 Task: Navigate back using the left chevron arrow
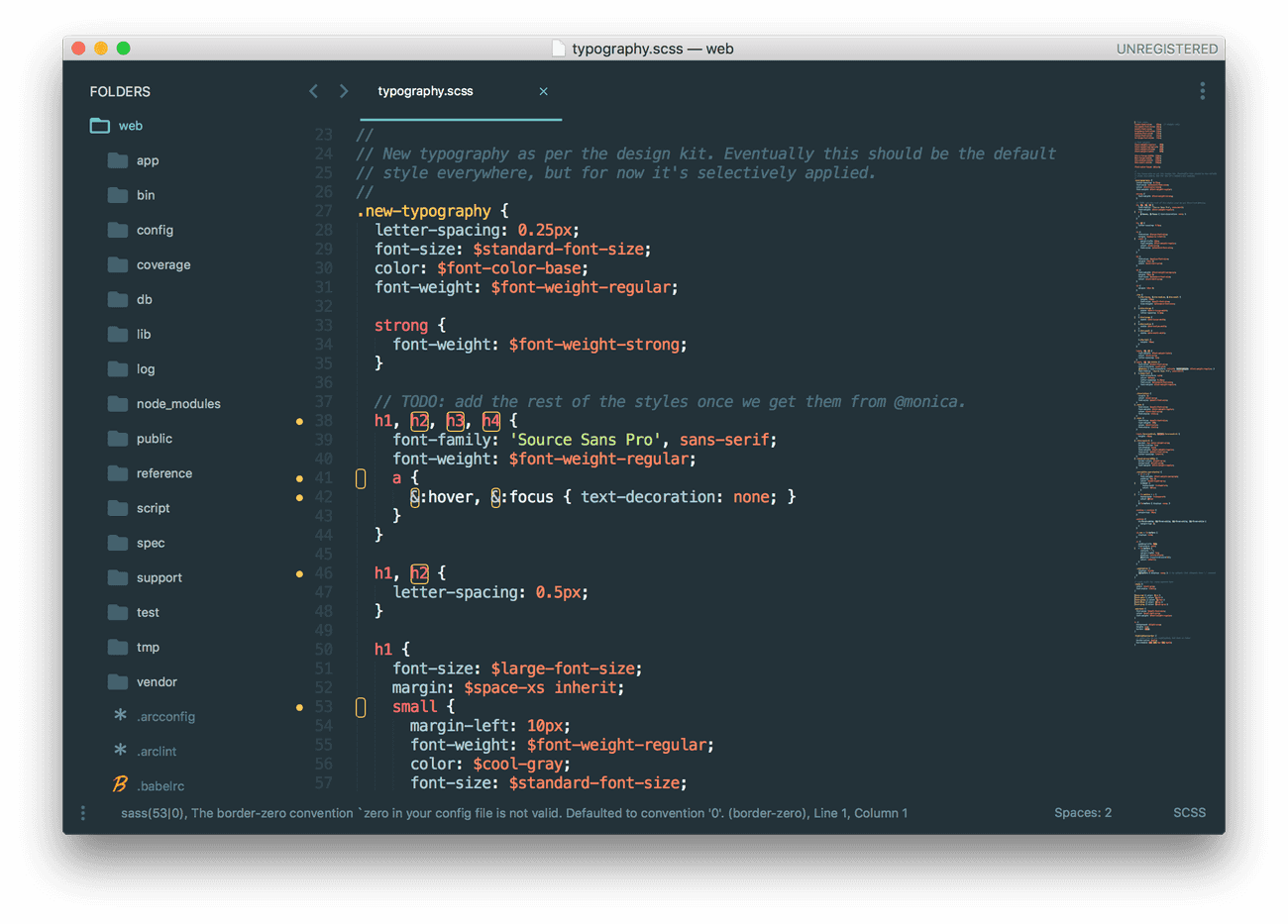pyautogui.click(x=313, y=90)
